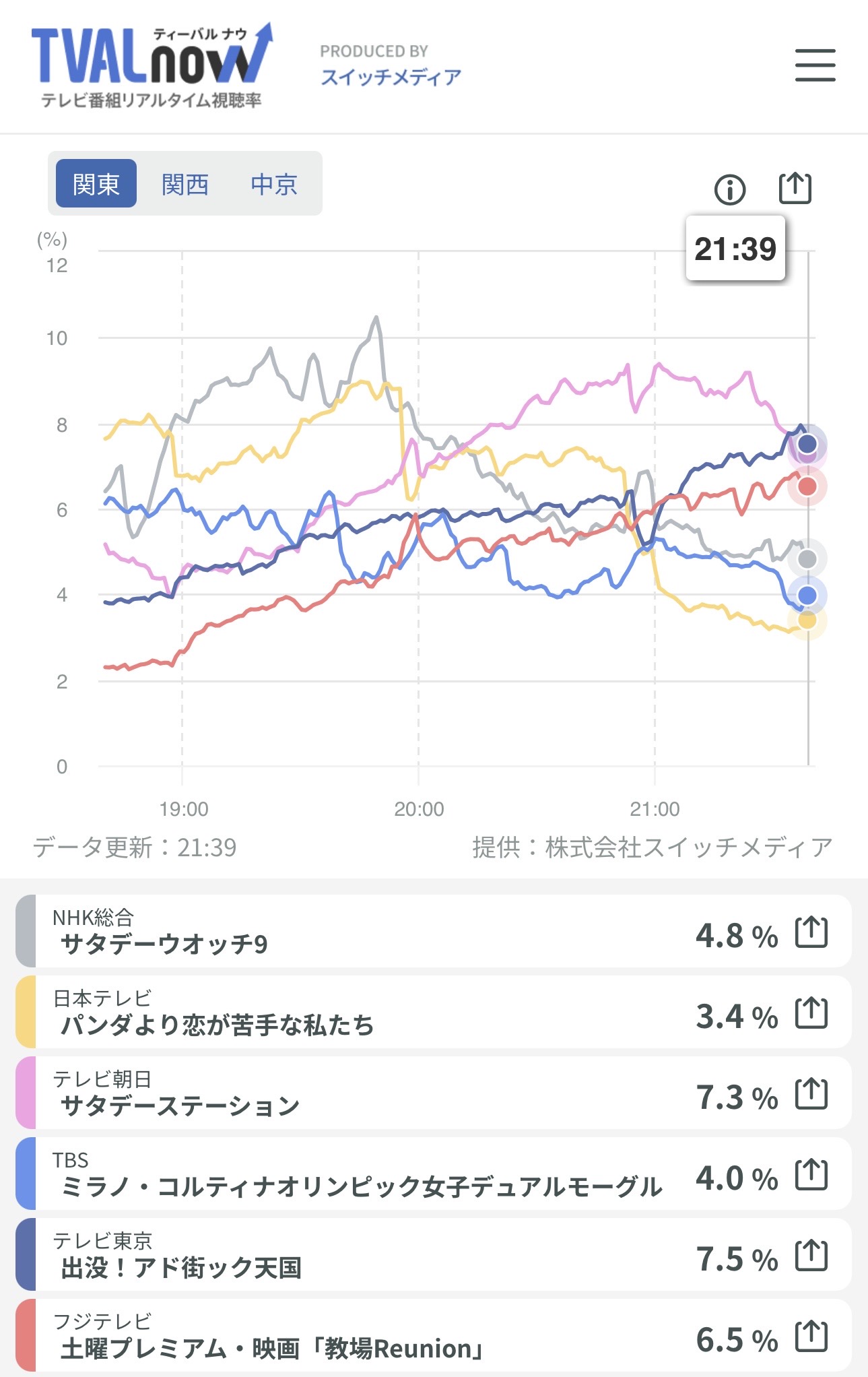The image size is (868, 1377).
Task: Share the chart via the share icon
Action: click(x=795, y=188)
